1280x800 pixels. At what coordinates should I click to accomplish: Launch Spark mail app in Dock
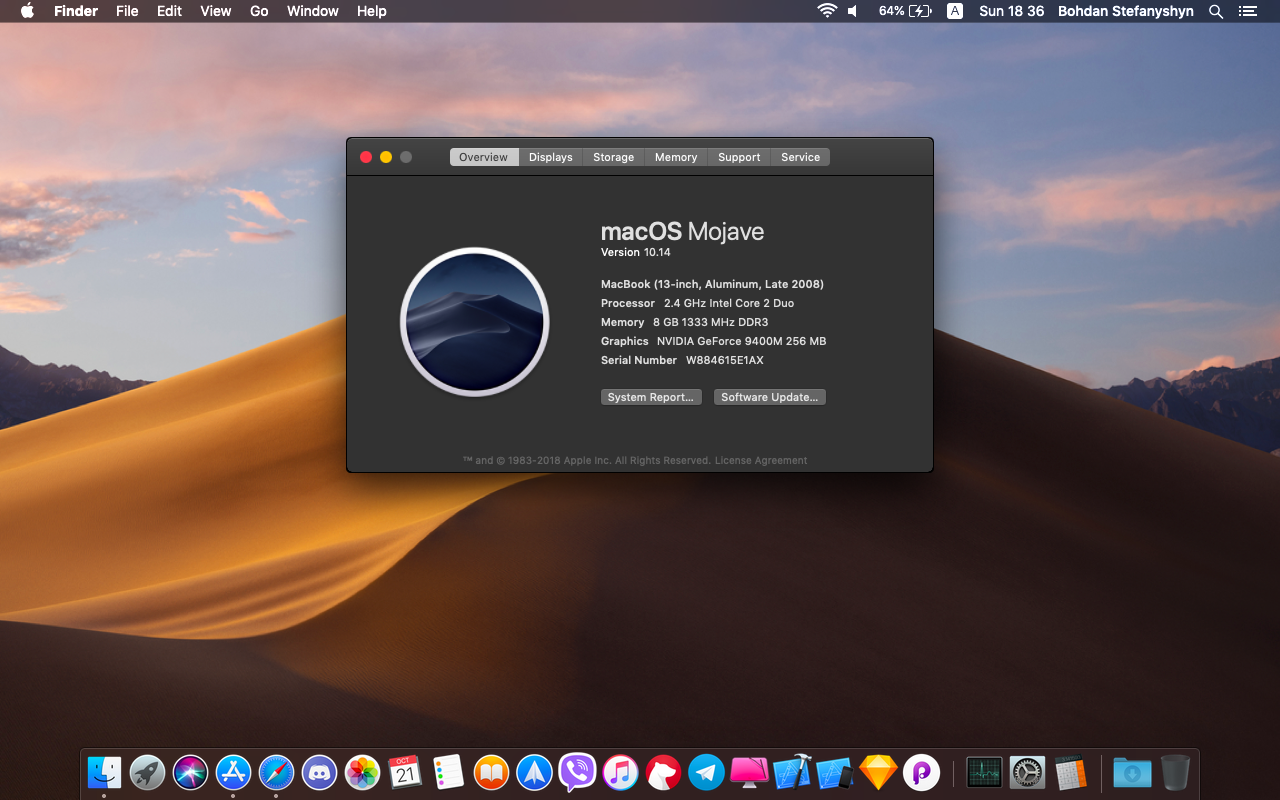click(534, 772)
